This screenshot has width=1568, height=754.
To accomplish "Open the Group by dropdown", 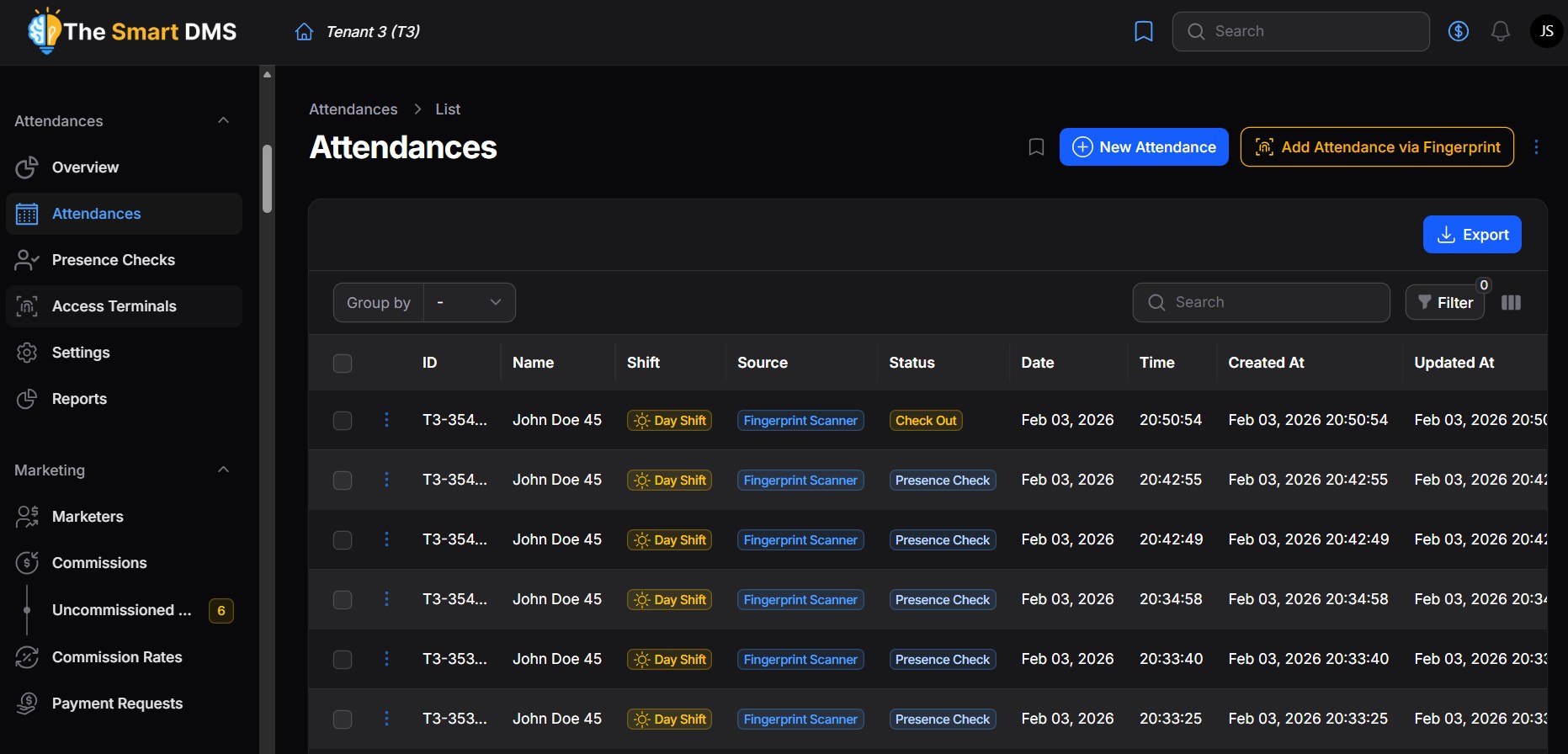I will coord(469,303).
